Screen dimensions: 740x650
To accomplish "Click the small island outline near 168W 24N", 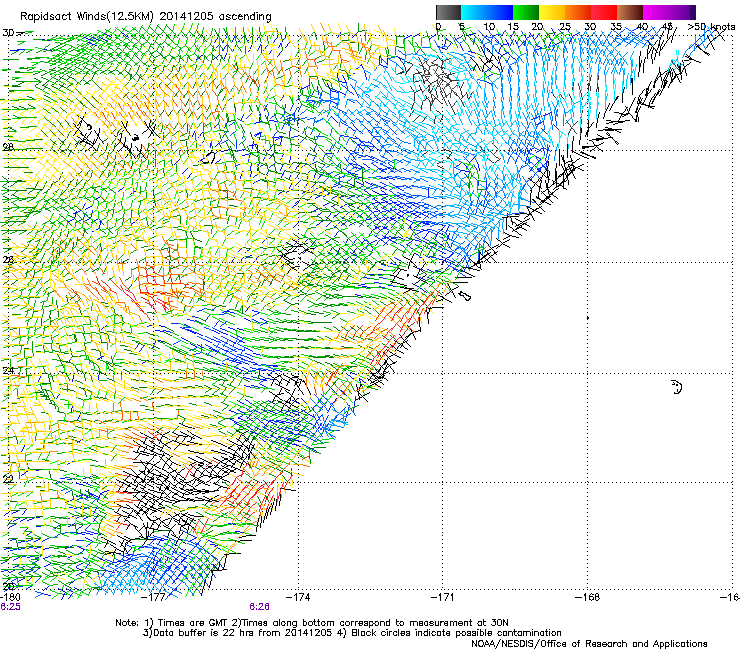I will coord(676,387).
